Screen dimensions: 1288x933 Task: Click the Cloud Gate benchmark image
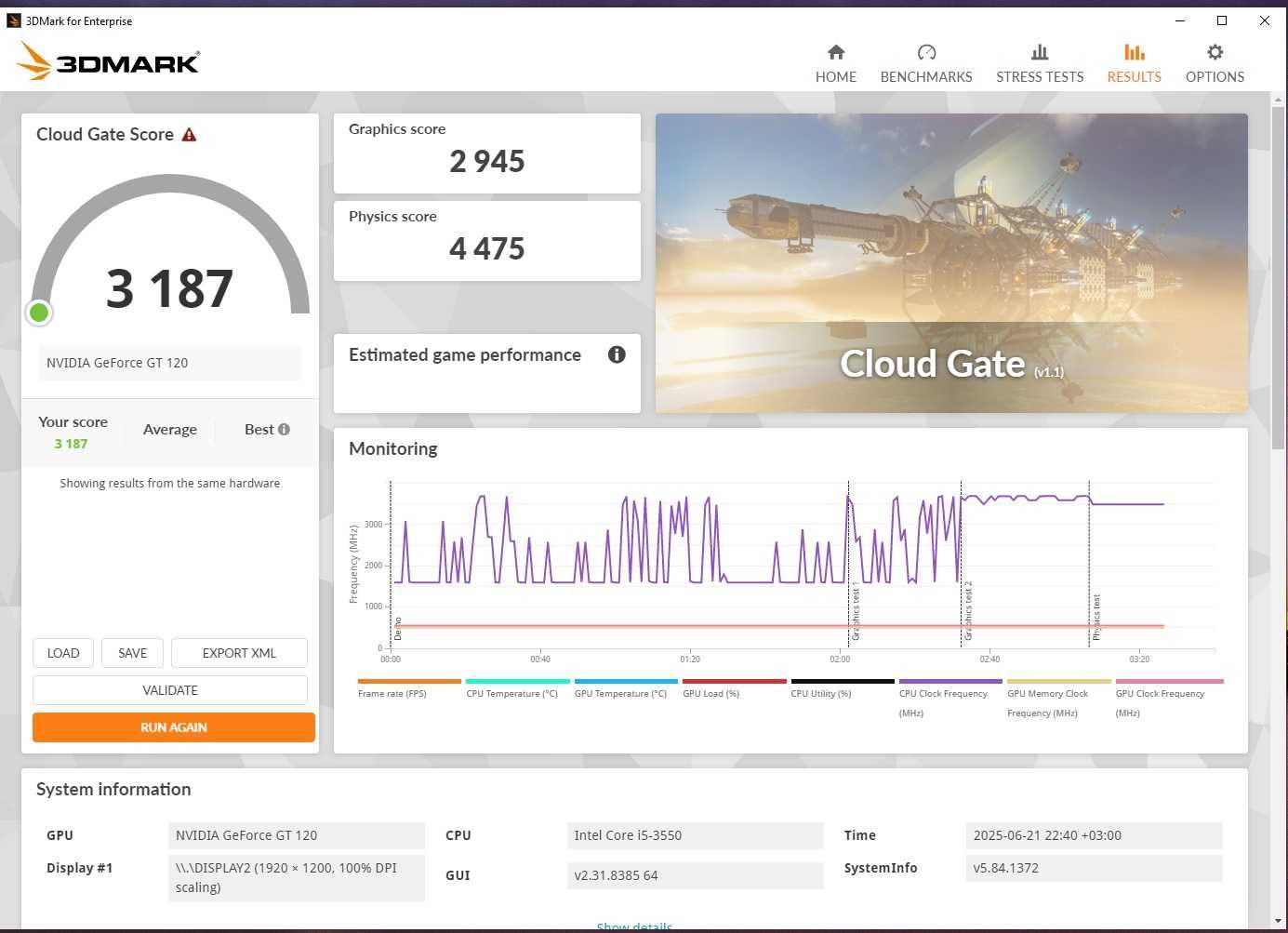951,263
